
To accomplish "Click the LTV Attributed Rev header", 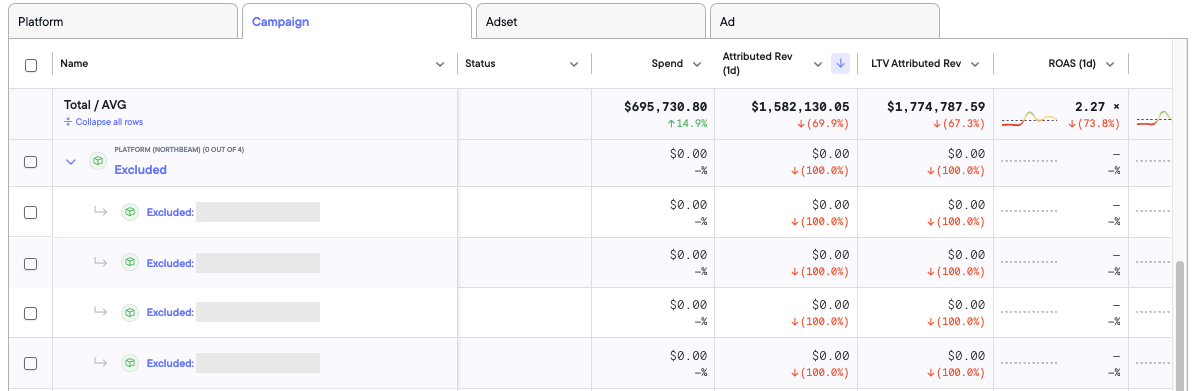I will pos(916,64).
